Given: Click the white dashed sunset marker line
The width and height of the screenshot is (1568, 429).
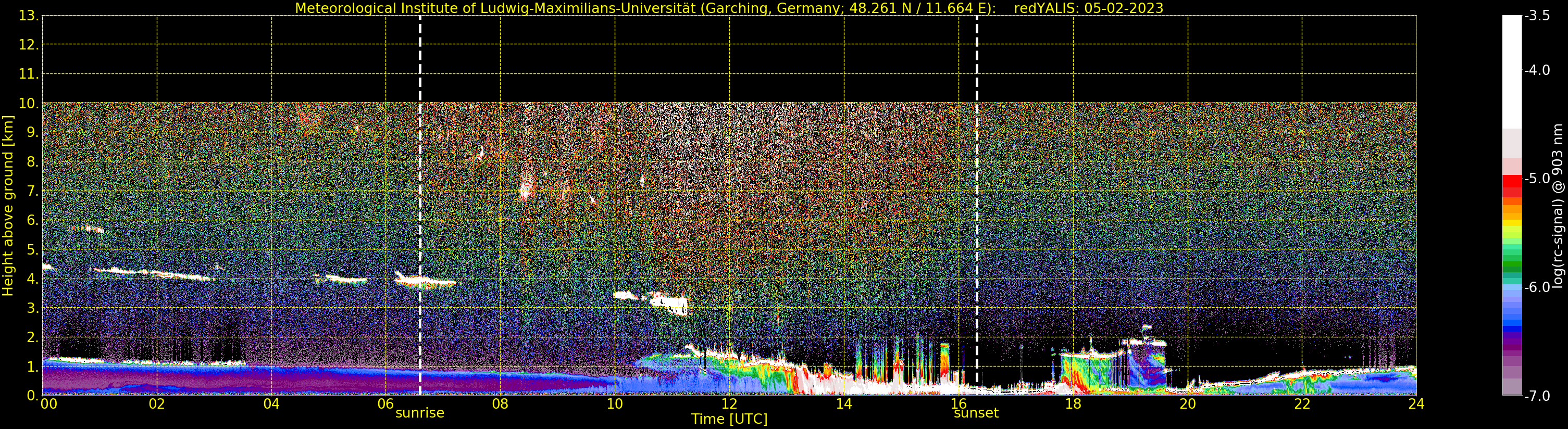Looking at the screenshot, I should [x=977, y=206].
